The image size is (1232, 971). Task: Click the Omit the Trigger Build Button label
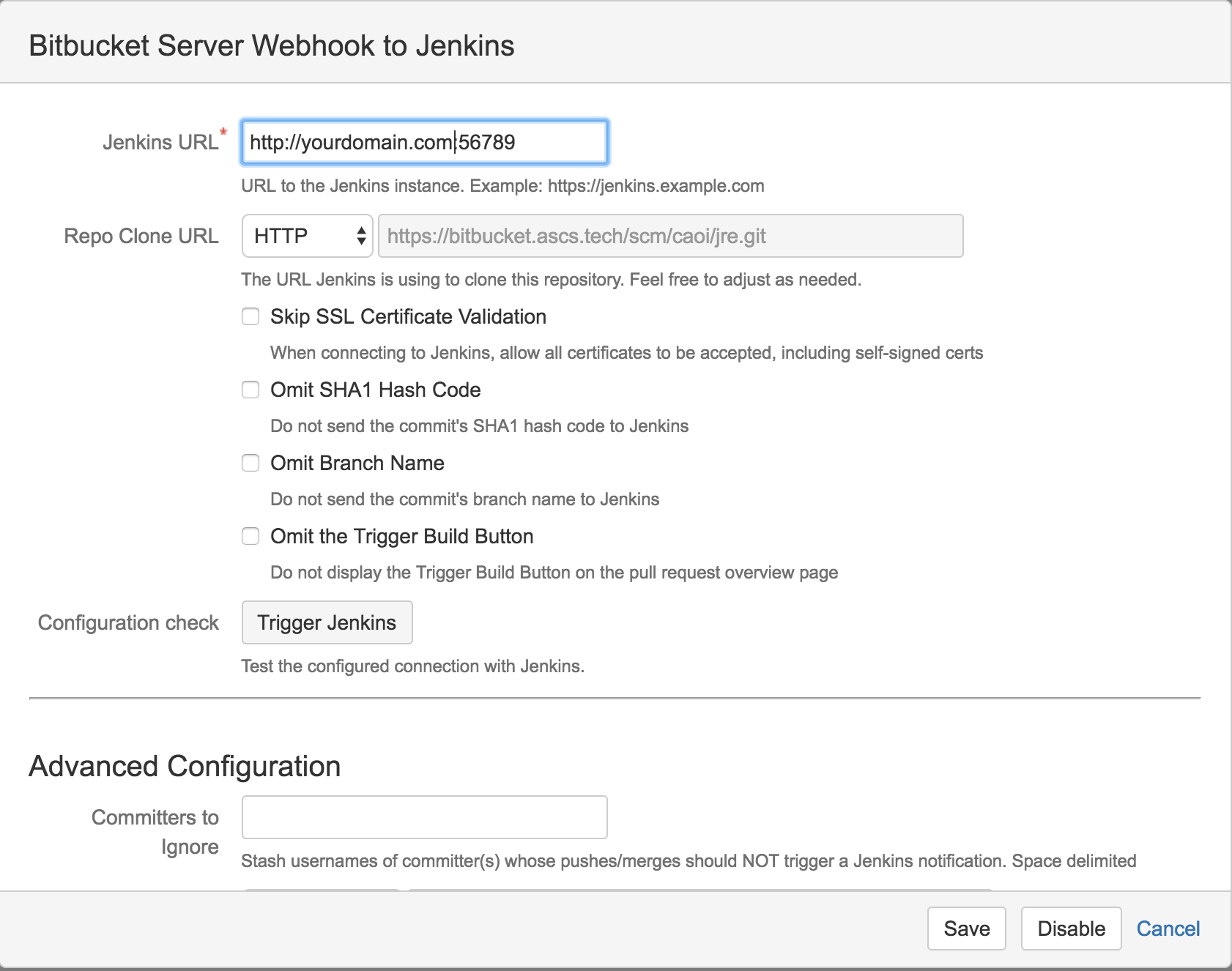click(401, 536)
